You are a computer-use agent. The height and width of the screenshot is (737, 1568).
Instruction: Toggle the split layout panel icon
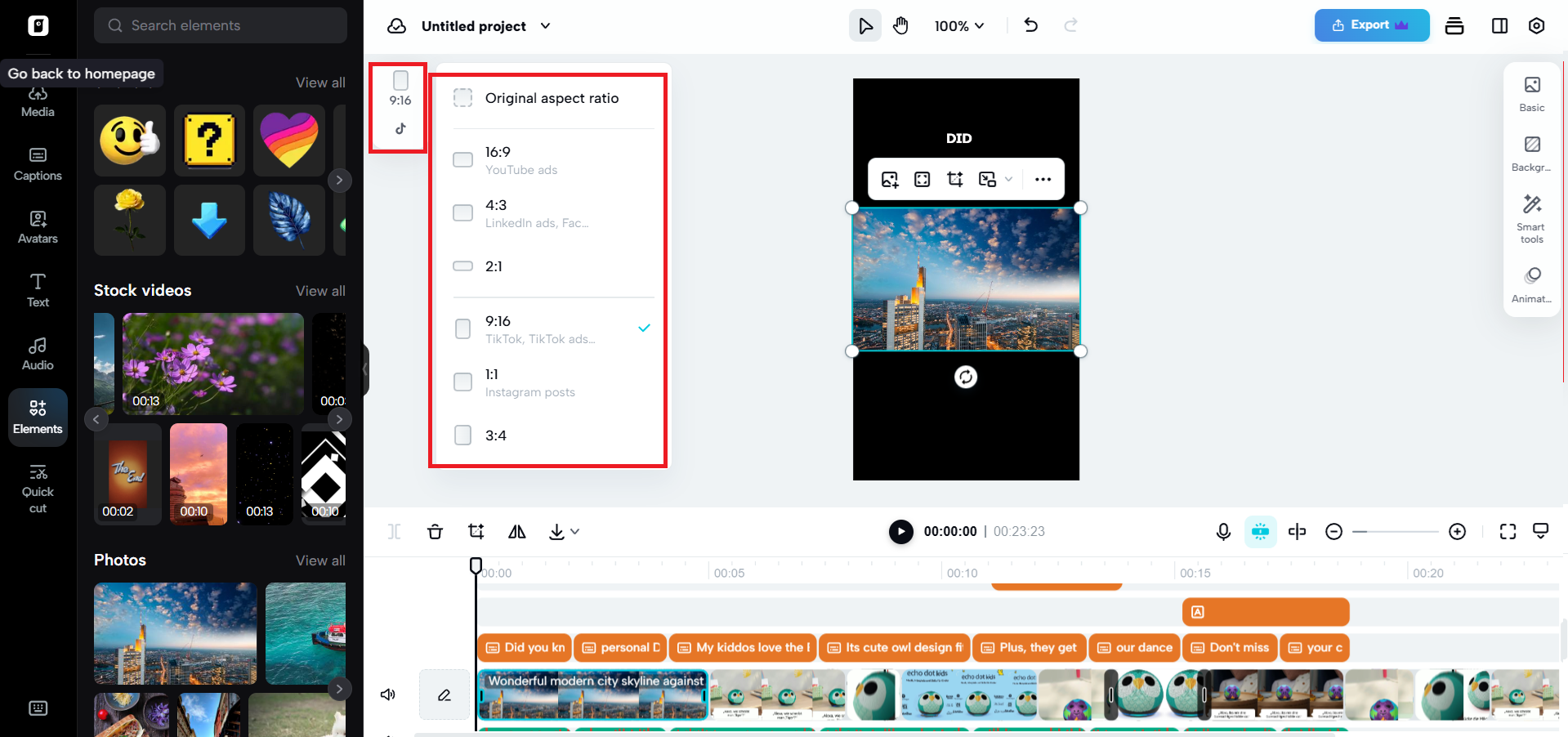(1499, 25)
